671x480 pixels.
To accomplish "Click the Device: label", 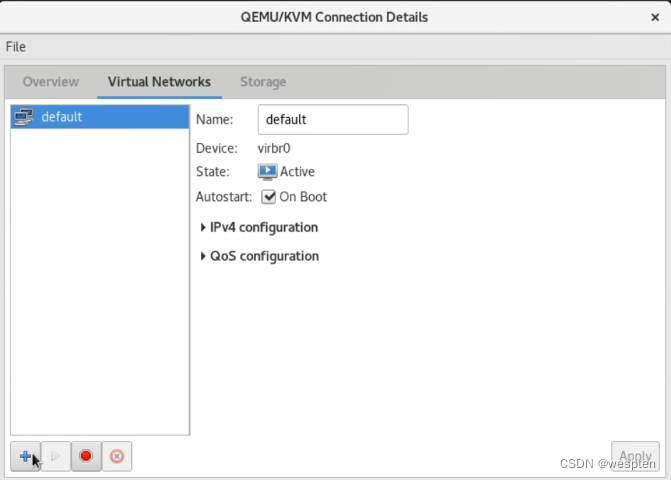I will (x=217, y=148).
